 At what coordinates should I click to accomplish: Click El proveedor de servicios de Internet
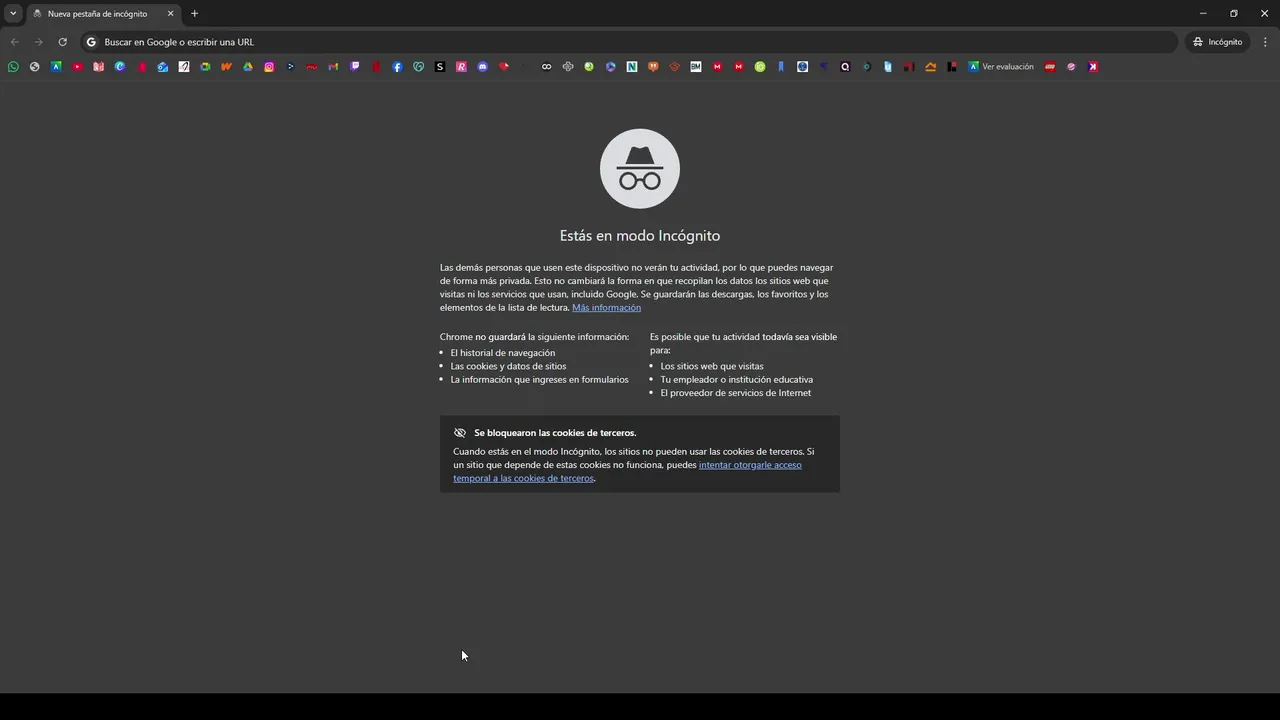pyautogui.click(x=736, y=393)
